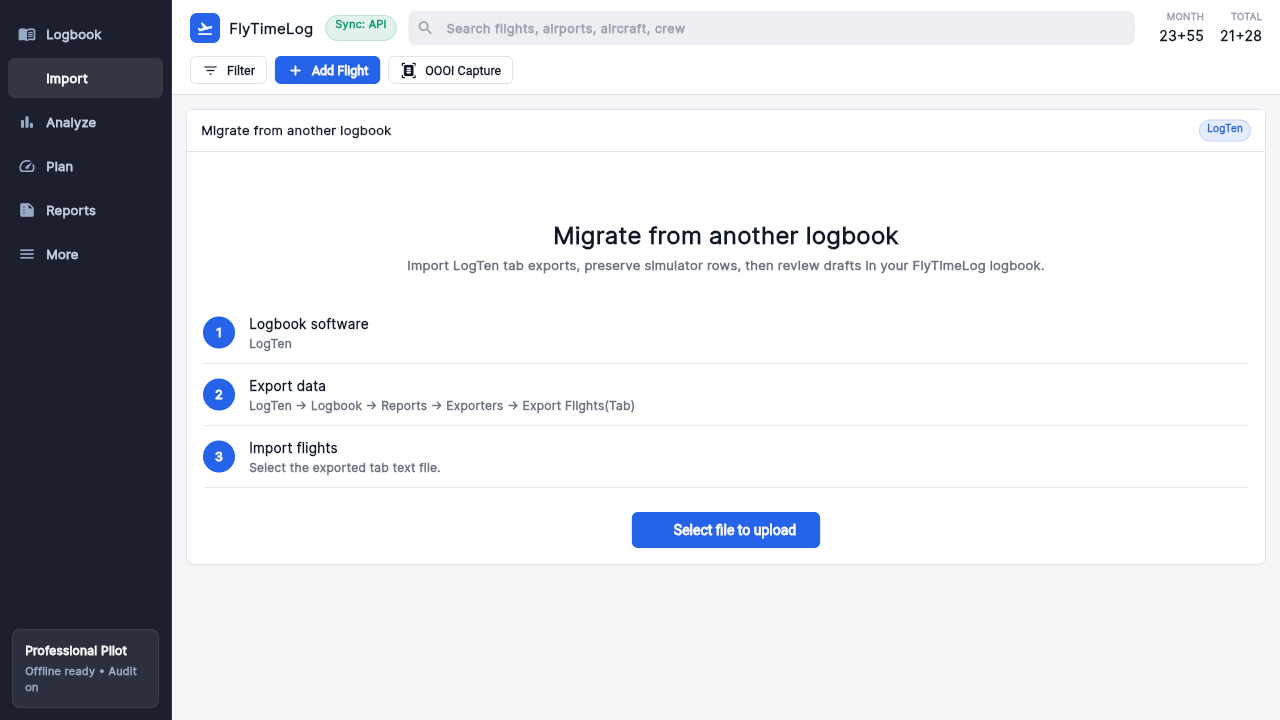Click the Professional Pilot status card
Screen dimensions: 1280x720
[x=85, y=668]
